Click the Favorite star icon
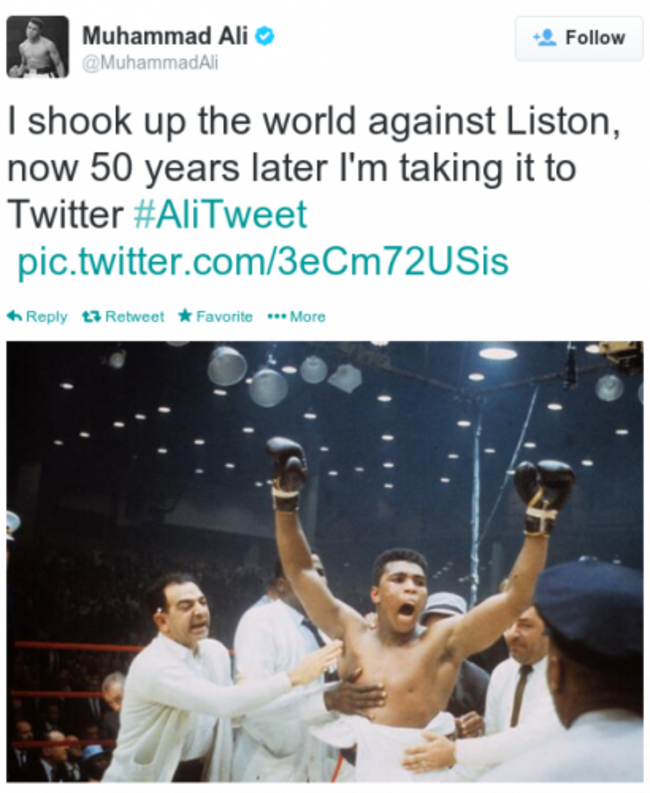 coord(184,316)
